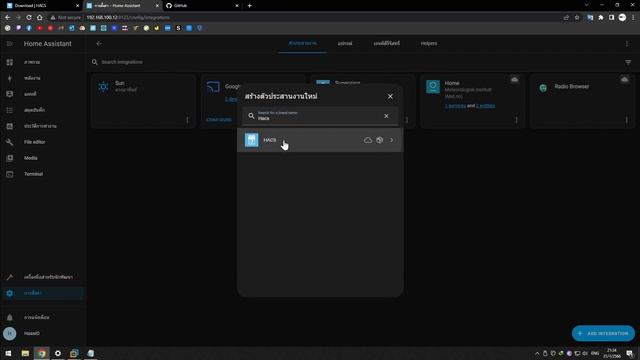Click the browser address bar URL
The height and width of the screenshot is (360, 640).
(128, 18)
